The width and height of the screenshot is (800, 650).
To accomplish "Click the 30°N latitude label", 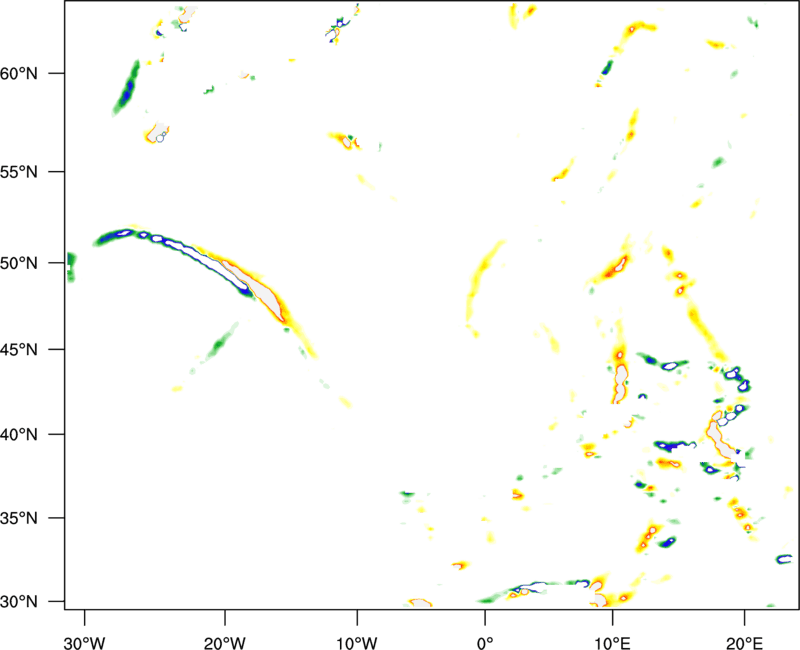I will 19,602.
